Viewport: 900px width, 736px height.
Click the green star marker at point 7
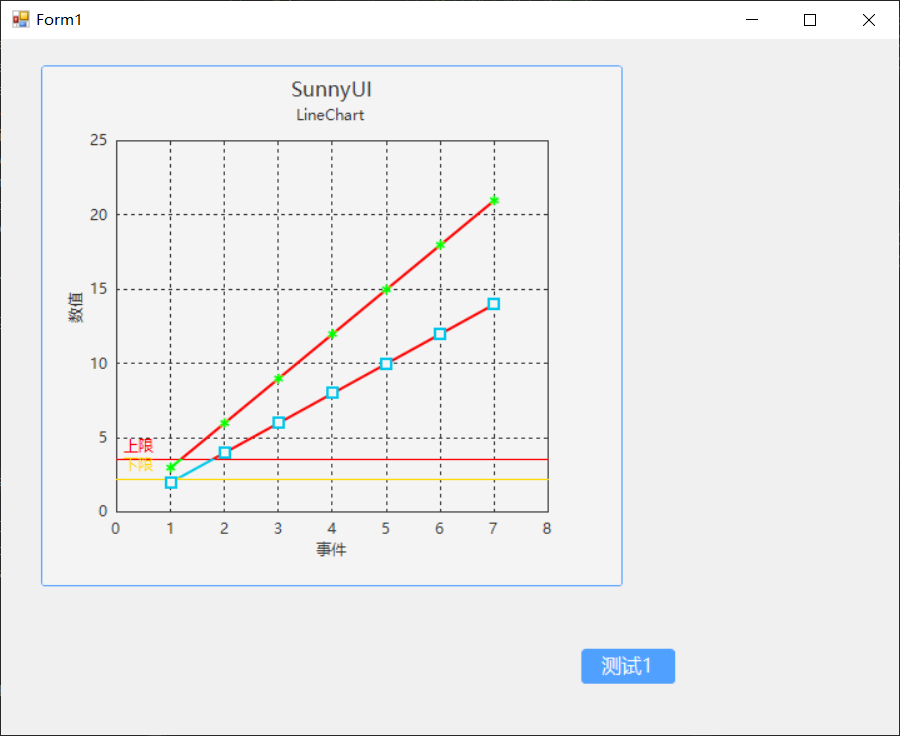coord(492,199)
